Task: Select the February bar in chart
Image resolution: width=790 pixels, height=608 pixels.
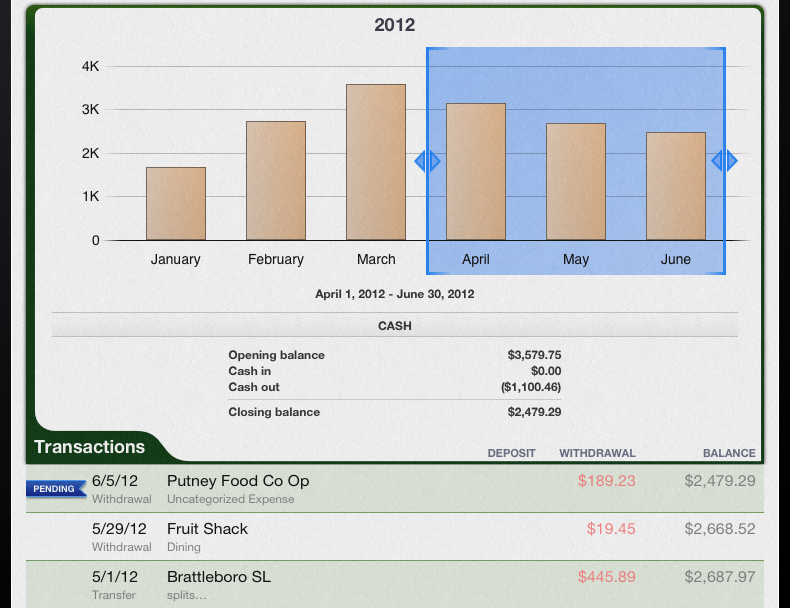Action: click(276, 181)
